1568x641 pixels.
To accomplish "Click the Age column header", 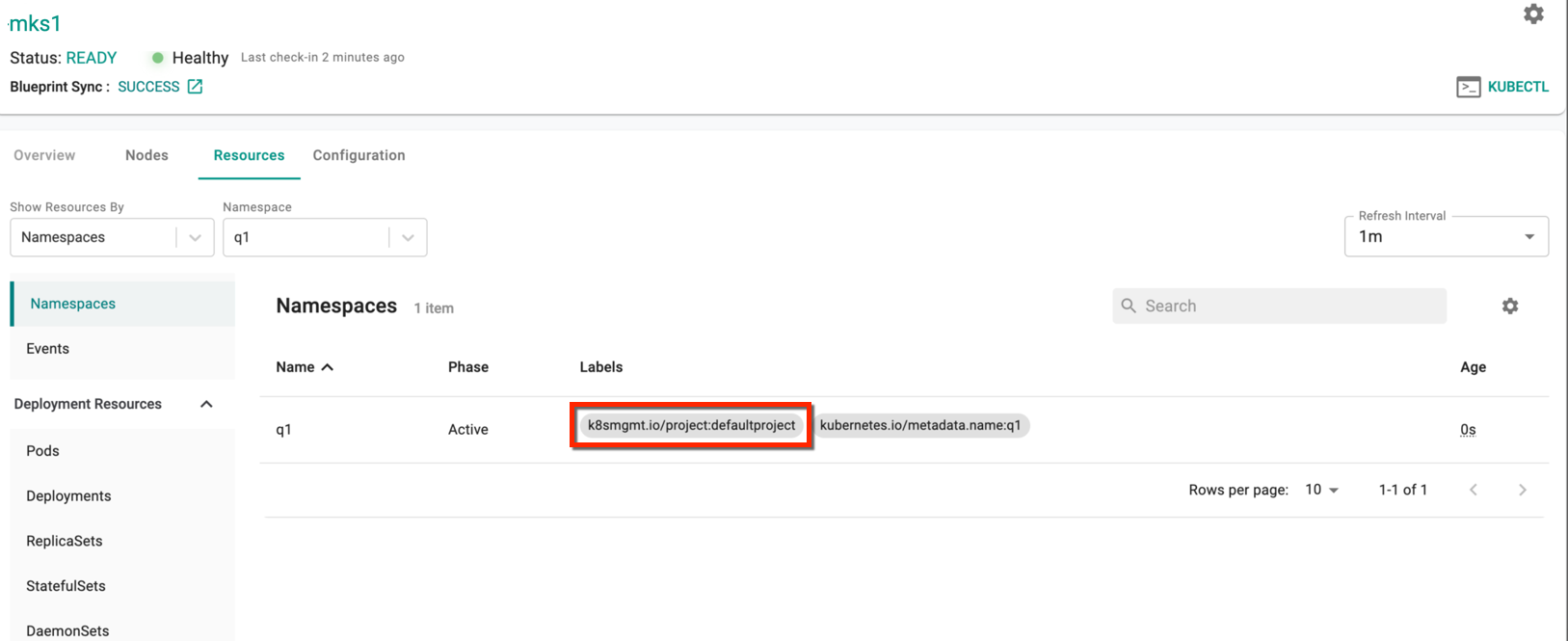I will [1473, 367].
